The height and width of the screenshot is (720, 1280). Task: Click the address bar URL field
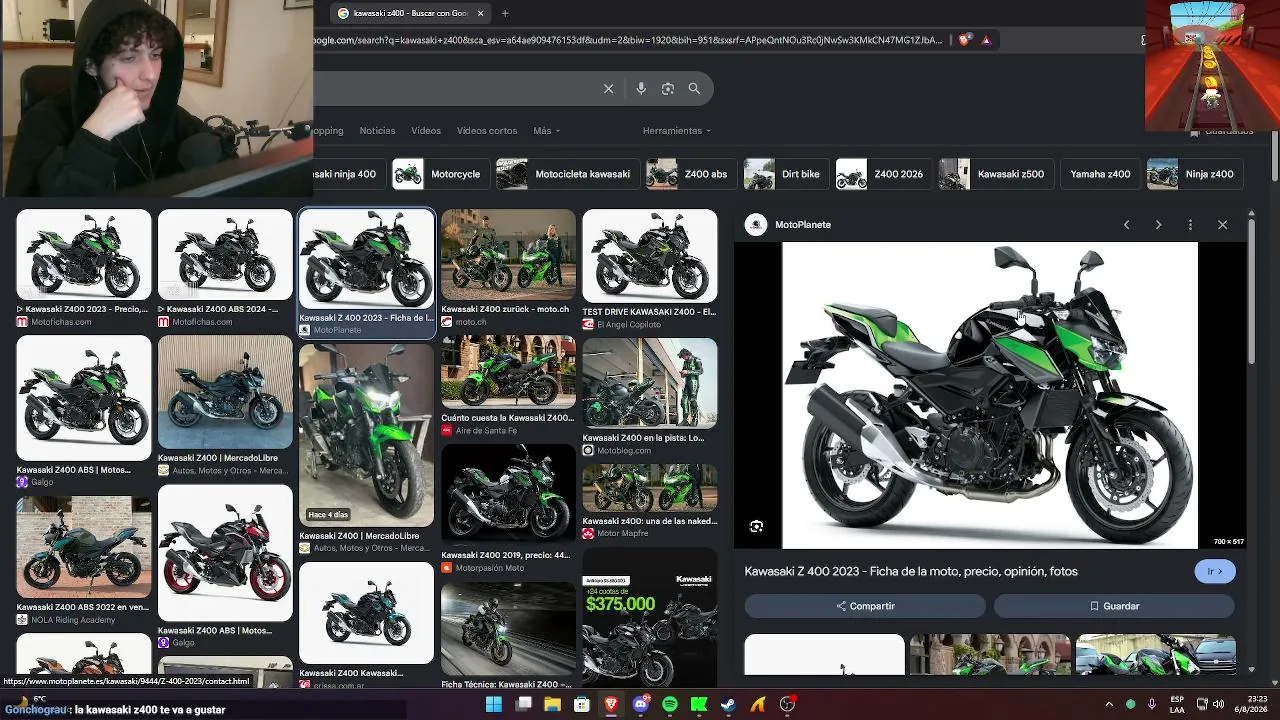pyautogui.click(x=628, y=40)
